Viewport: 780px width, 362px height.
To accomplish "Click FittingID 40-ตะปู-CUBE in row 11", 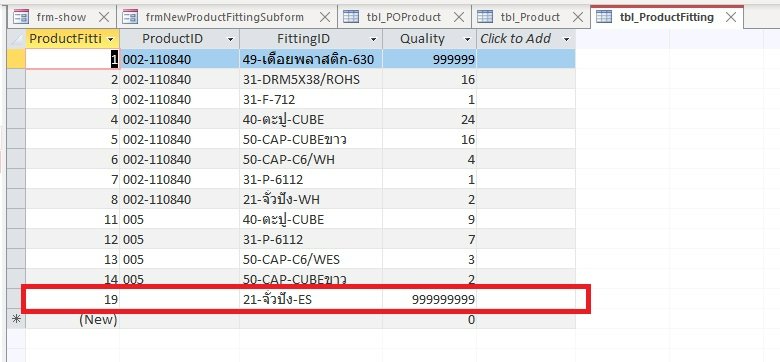I will pos(311,219).
